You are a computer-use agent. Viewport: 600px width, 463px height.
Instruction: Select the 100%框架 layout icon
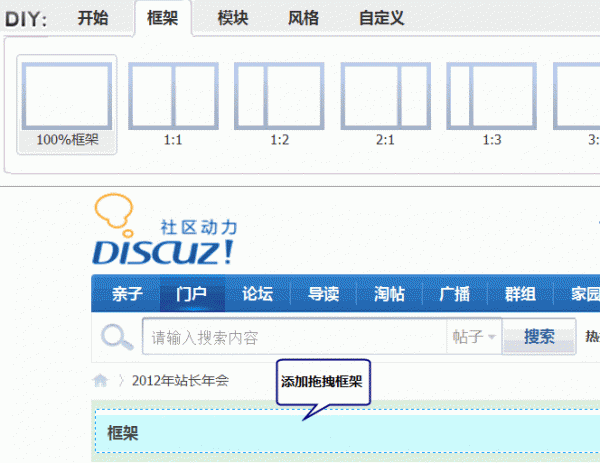click(x=67, y=96)
